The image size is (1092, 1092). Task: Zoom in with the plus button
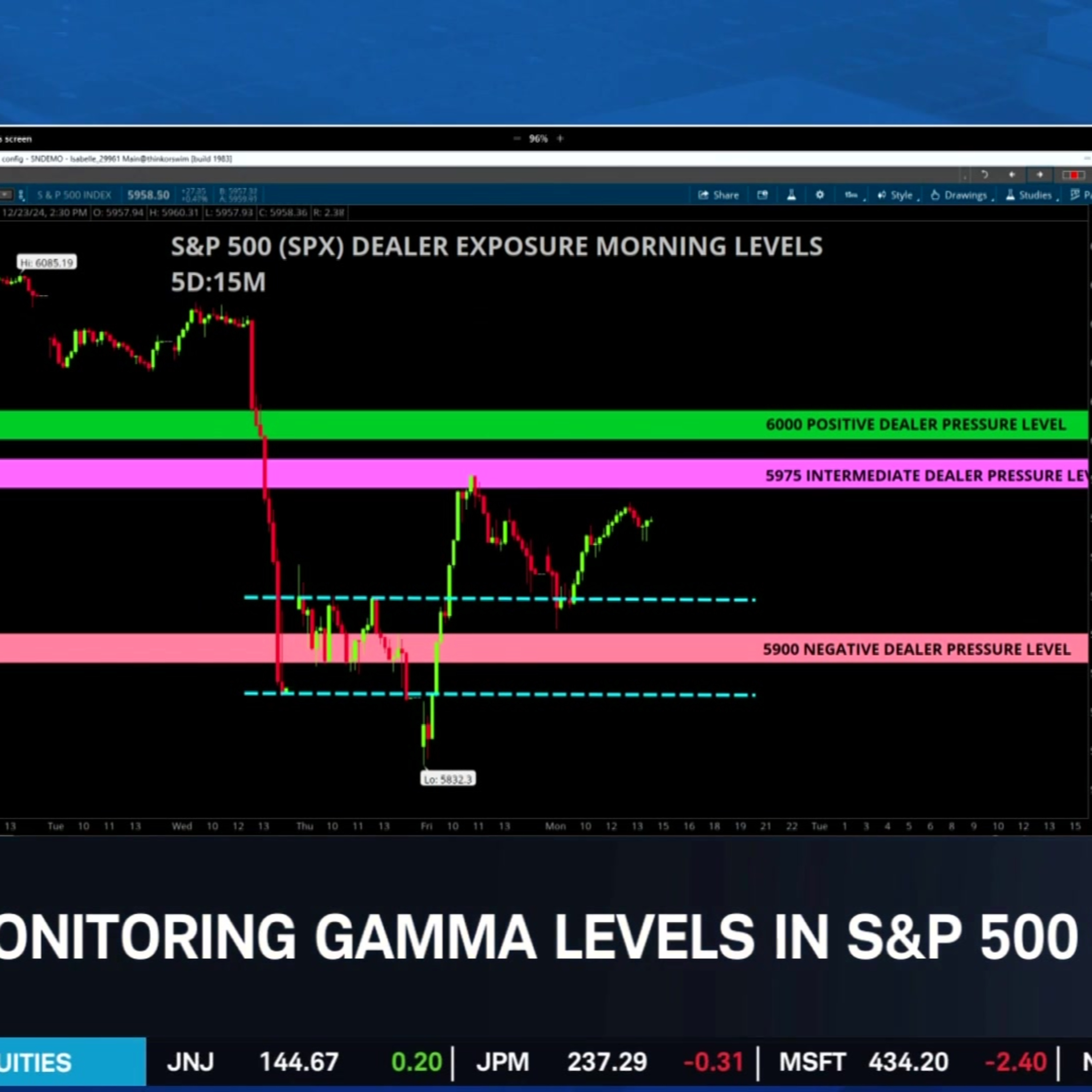click(x=560, y=138)
